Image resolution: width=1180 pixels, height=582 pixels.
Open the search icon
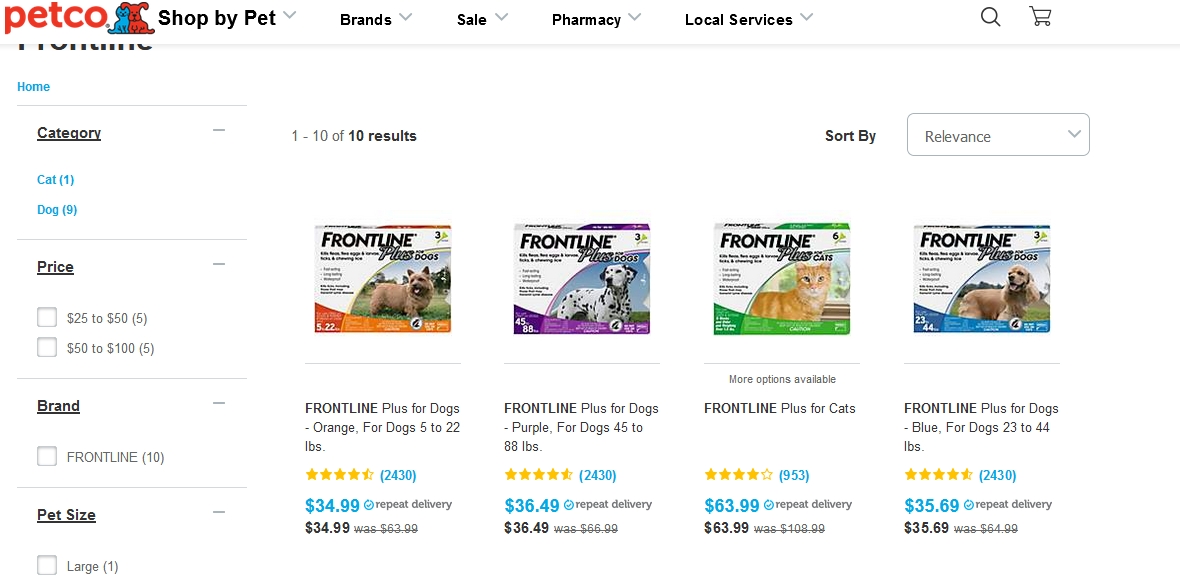point(990,17)
